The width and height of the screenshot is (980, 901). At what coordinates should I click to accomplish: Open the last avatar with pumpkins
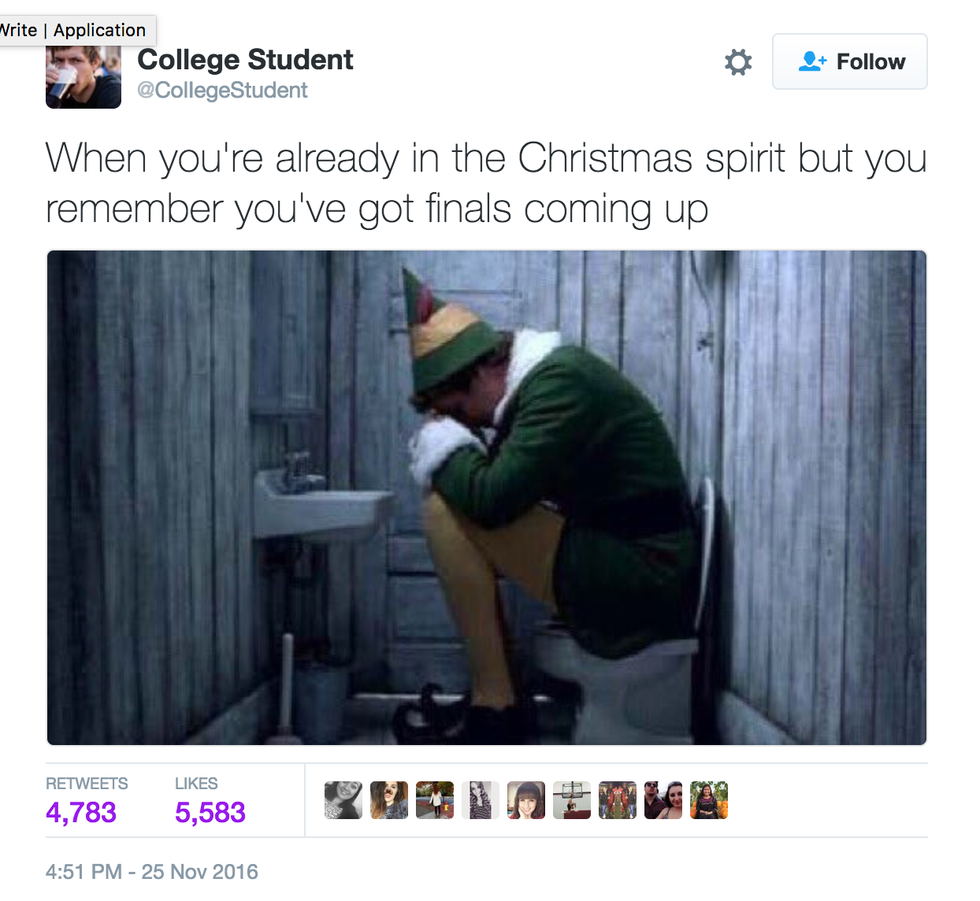[x=709, y=800]
